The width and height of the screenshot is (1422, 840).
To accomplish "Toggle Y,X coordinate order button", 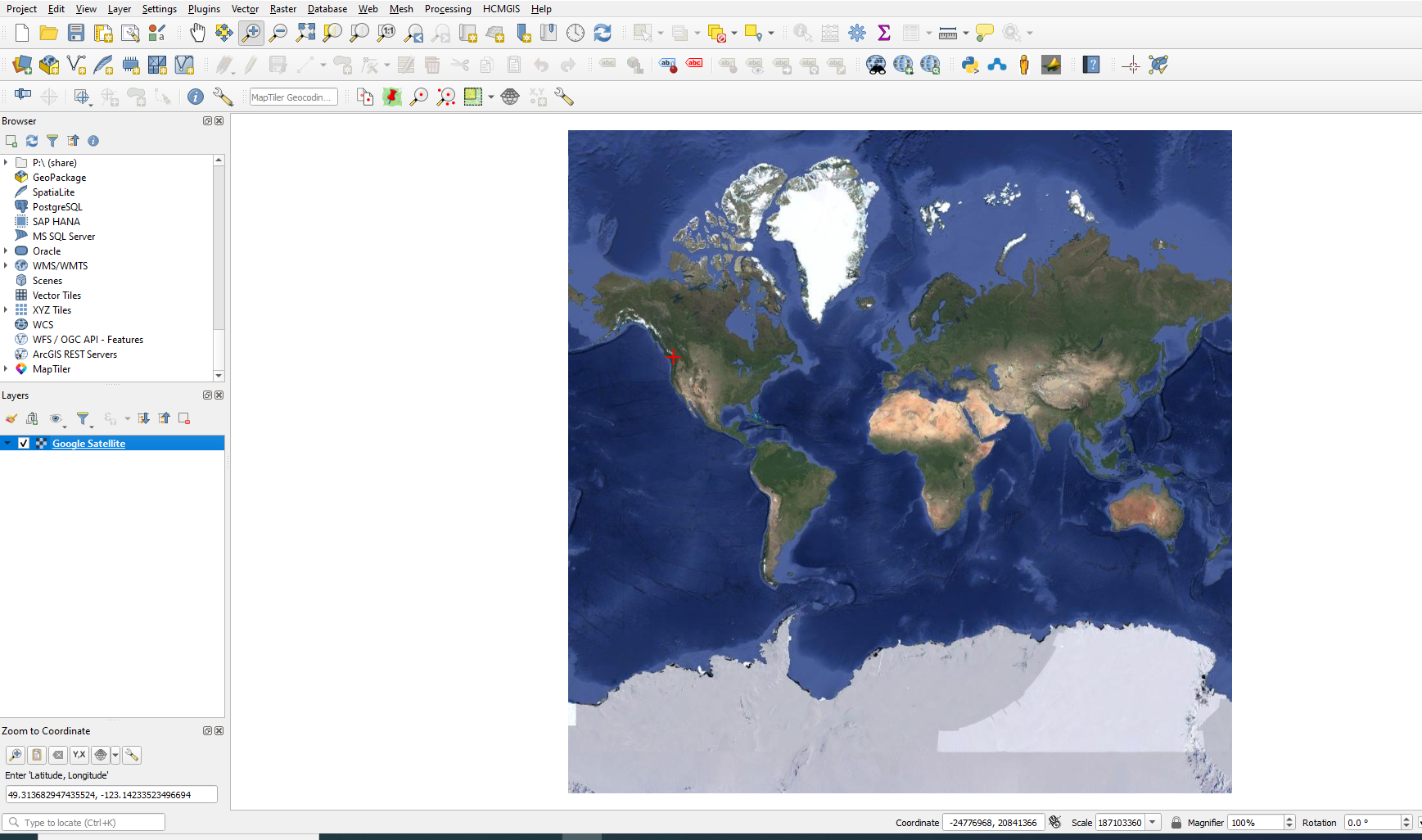I will click(79, 755).
